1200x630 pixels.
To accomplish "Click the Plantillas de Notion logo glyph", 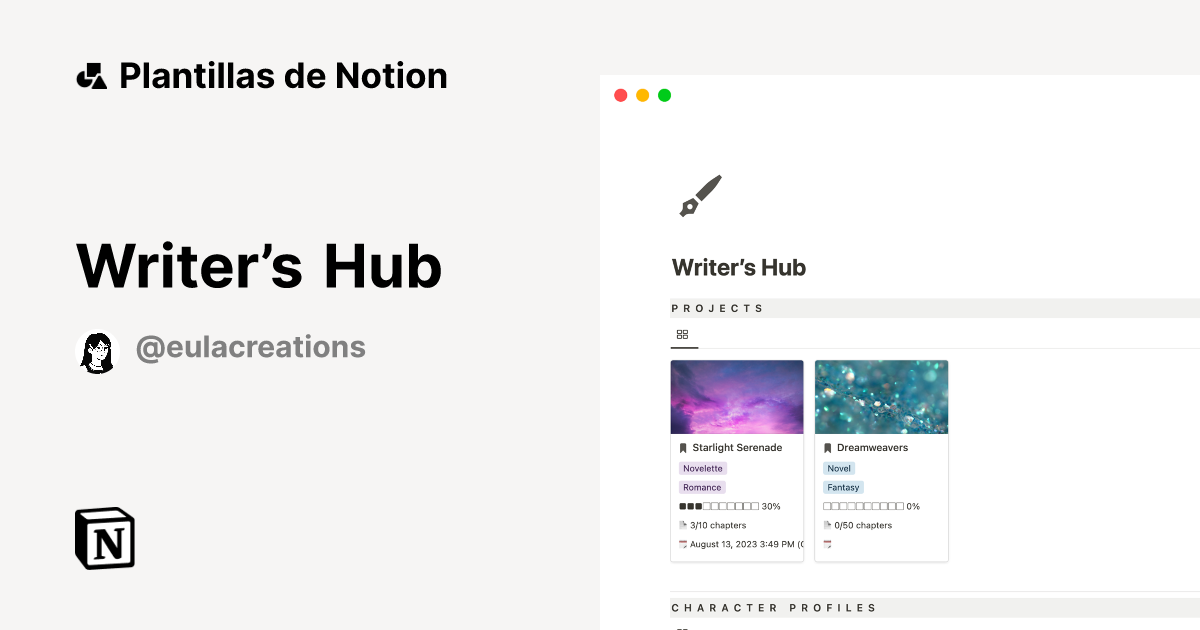I will (93, 75).
